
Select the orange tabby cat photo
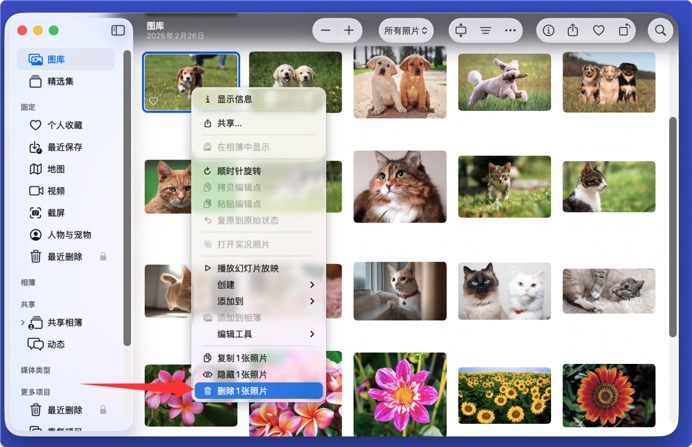(168, 187)
